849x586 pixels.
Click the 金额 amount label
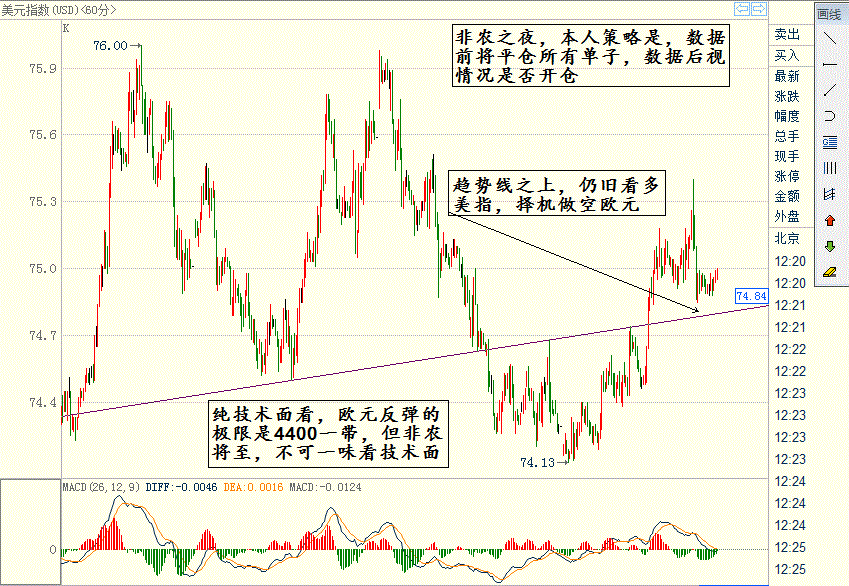787,196
